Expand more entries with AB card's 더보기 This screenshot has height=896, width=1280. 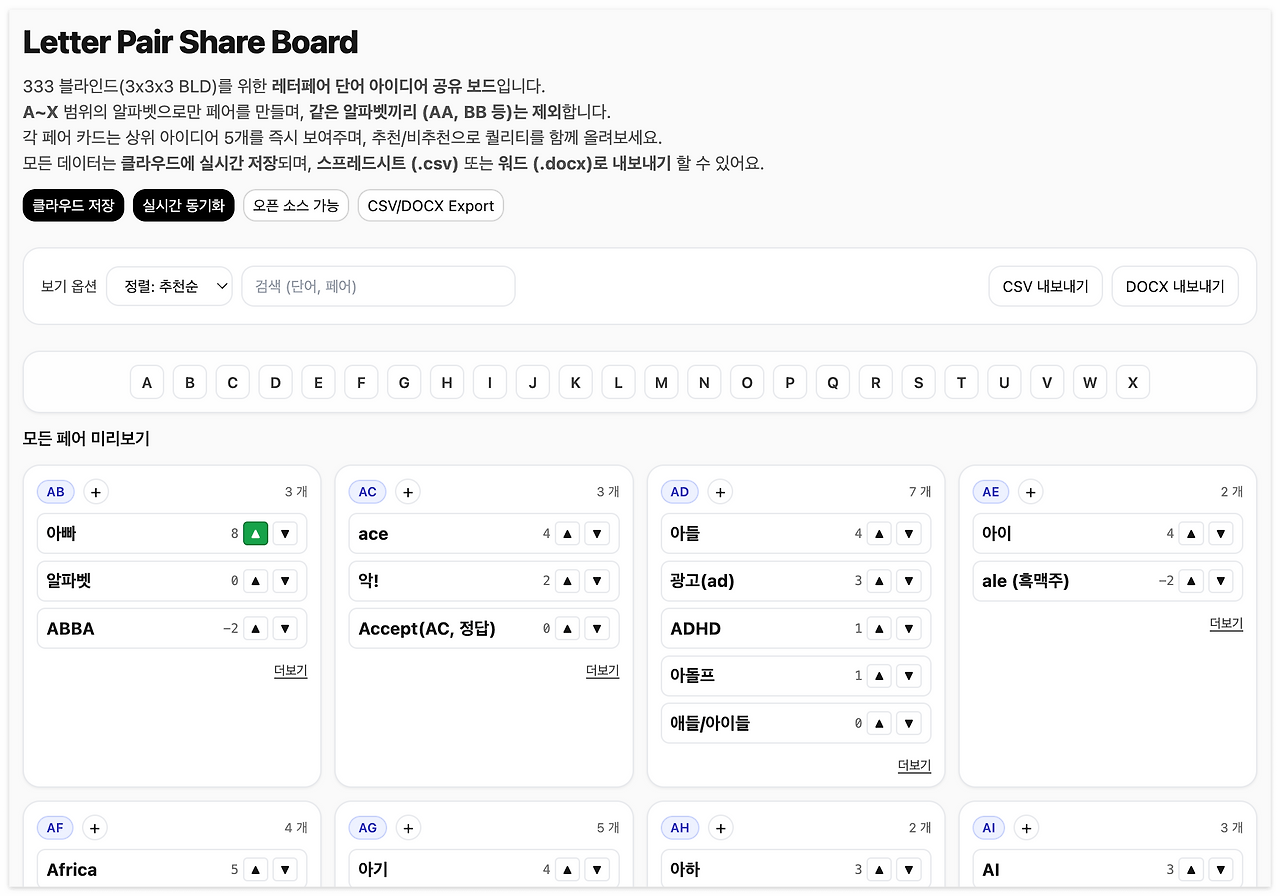pos(290,670)
